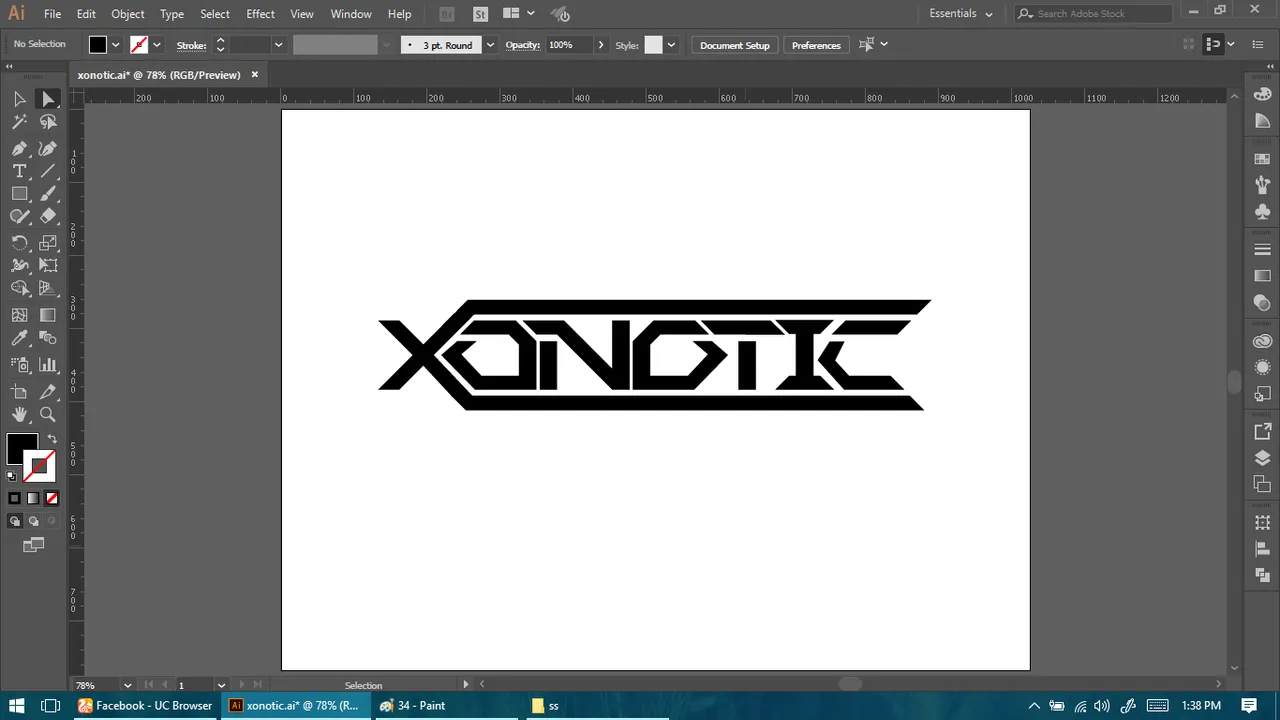This screenshot has width=1280, height=720.
Task: Select the Symbol Sprayer tool
Action: [19, 365]
